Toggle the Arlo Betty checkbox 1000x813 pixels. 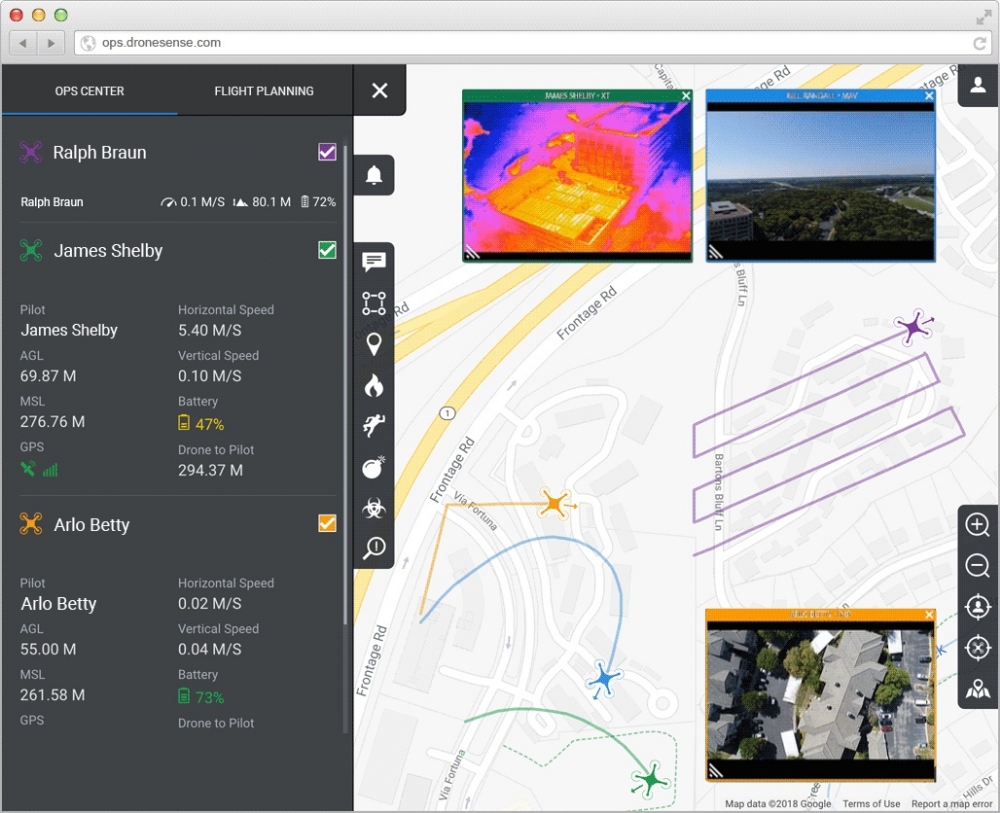(327, 523)
